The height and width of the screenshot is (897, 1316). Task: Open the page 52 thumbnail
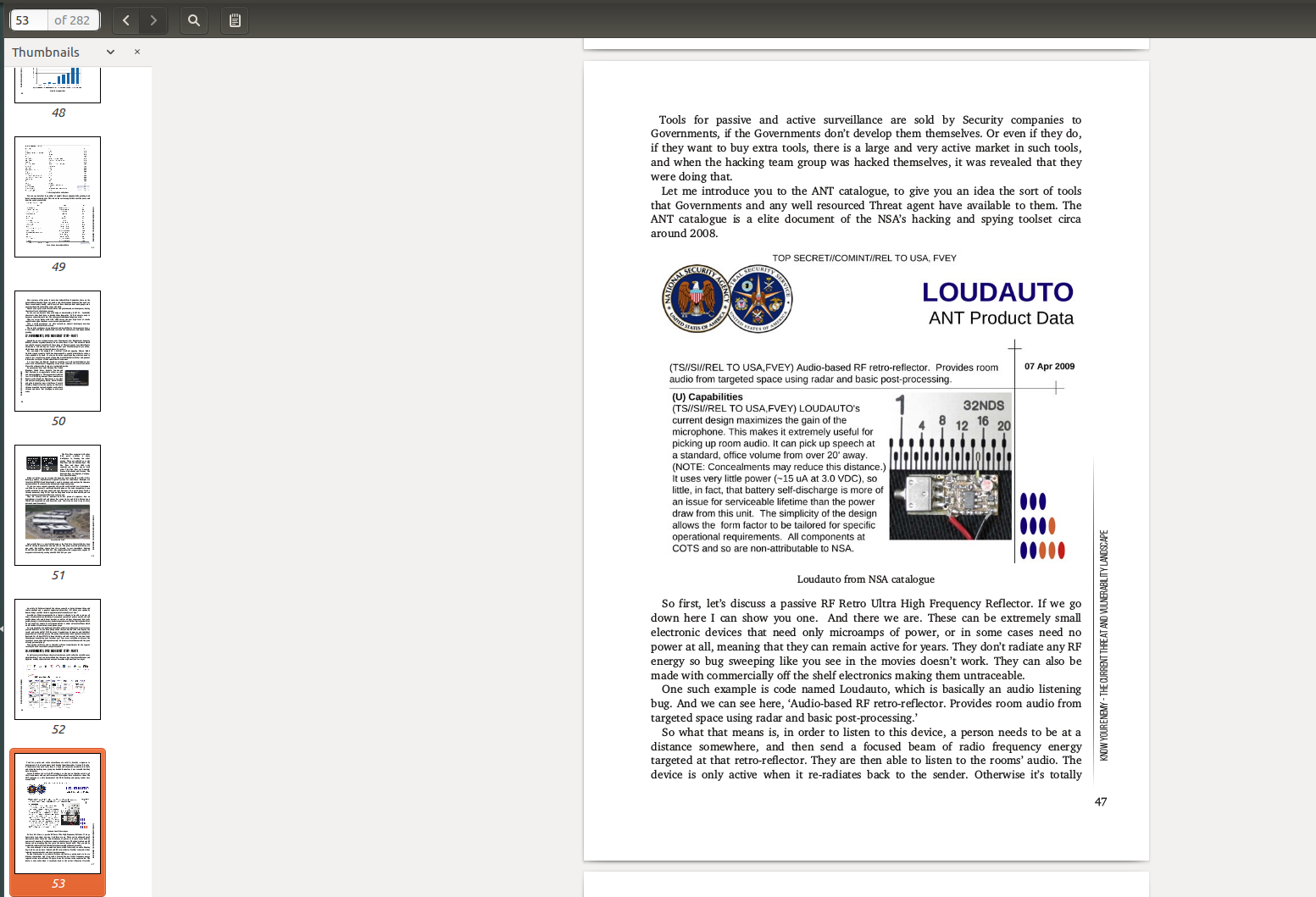tap(58, 659)
